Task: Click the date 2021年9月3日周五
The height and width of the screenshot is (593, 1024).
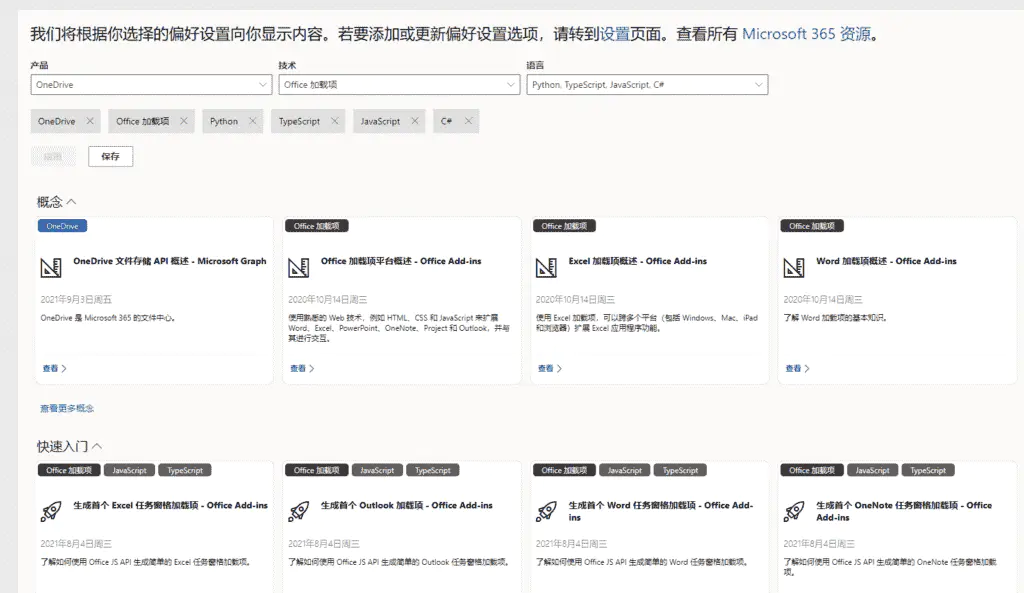Action: (x=76, y=299)
